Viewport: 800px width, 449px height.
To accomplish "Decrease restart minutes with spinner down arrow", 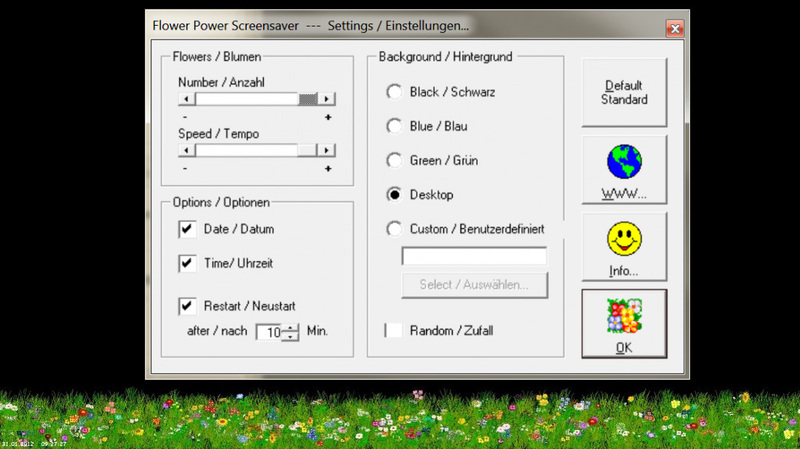I will tap(290, 337).
